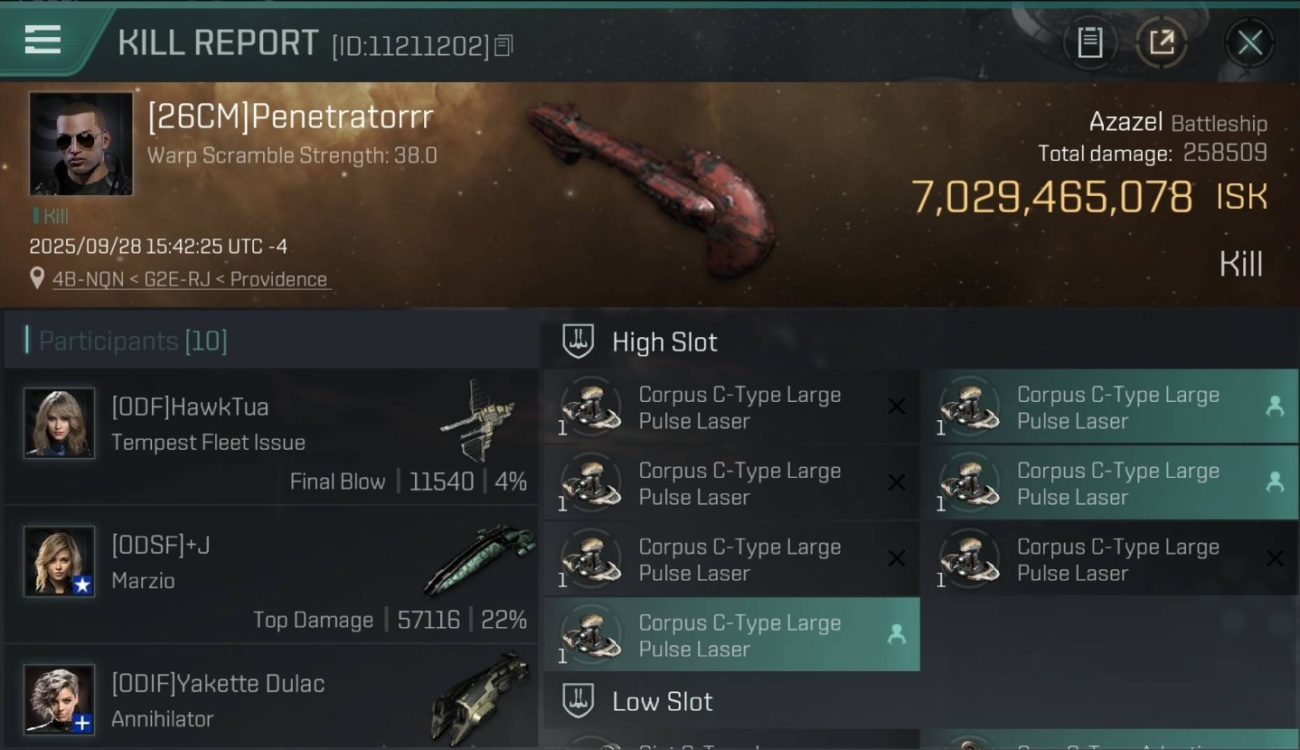Click the Low Slot section icon
Viewport: 1300px width, 750px height.
578,701
